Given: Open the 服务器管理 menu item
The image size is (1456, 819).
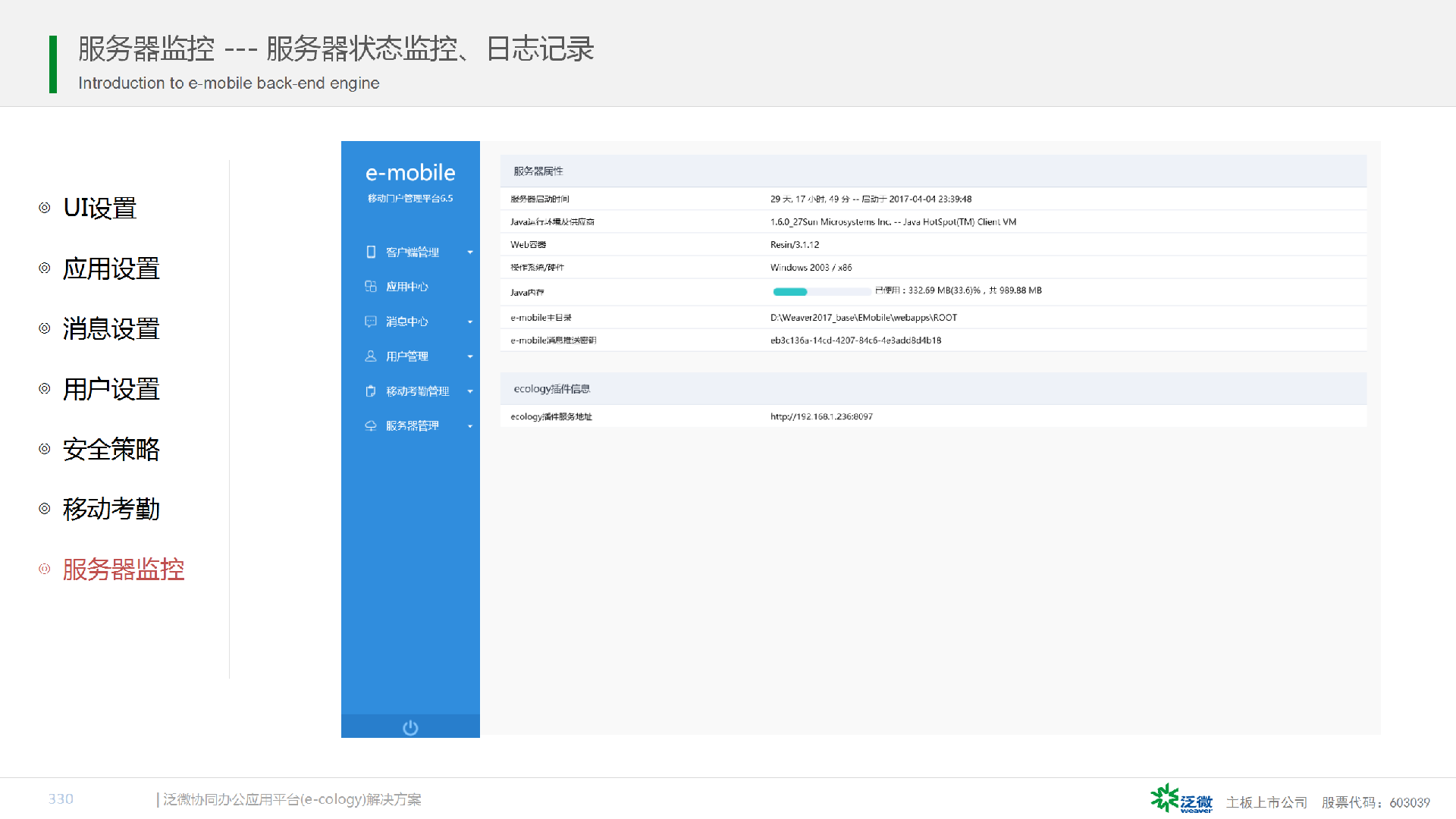Looking at the screenshot, I should coord(412,426).
